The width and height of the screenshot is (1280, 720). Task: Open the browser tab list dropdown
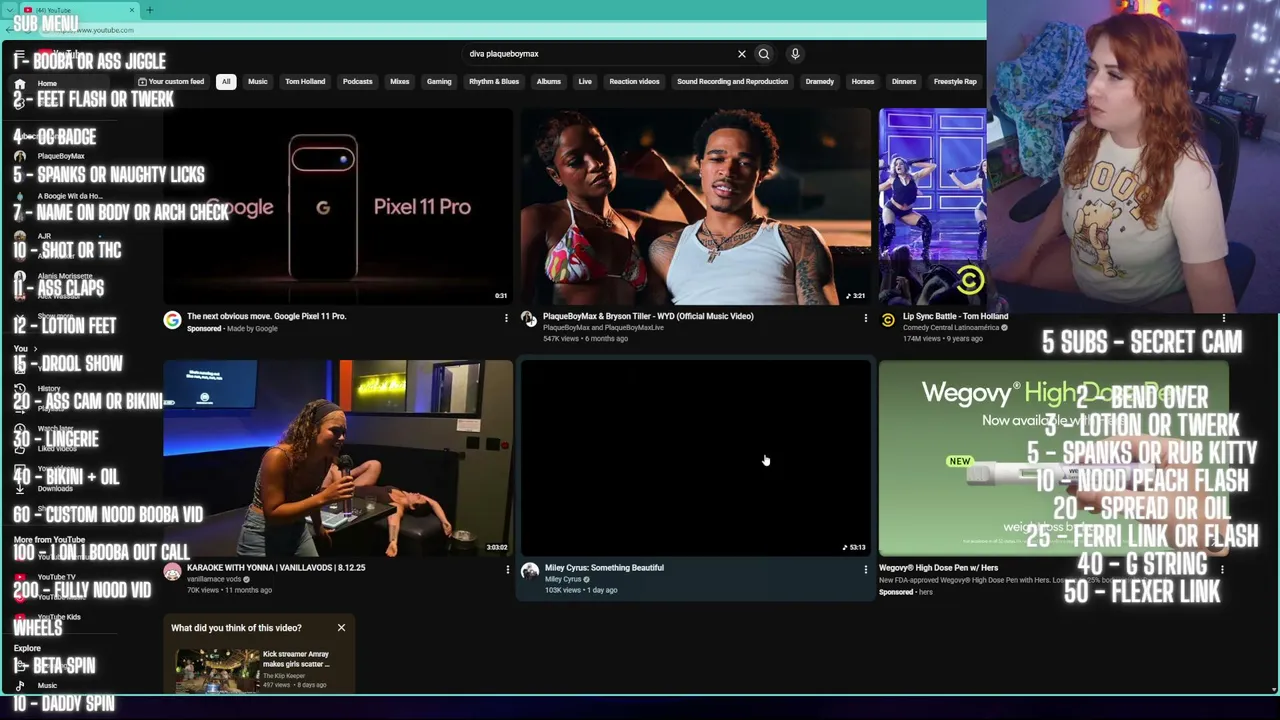[x=10, y=10]
